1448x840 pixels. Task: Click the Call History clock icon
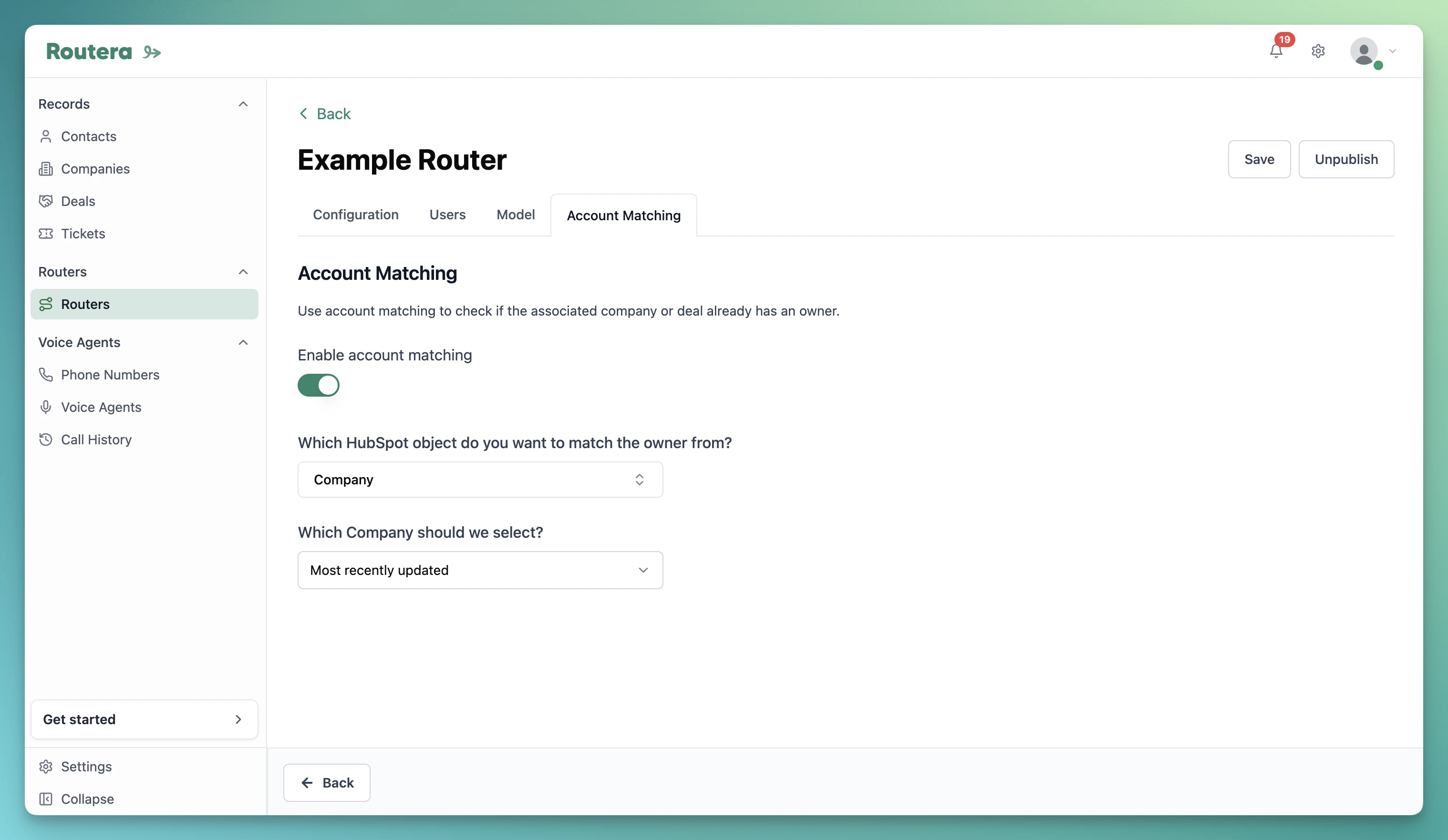point(46,440)
